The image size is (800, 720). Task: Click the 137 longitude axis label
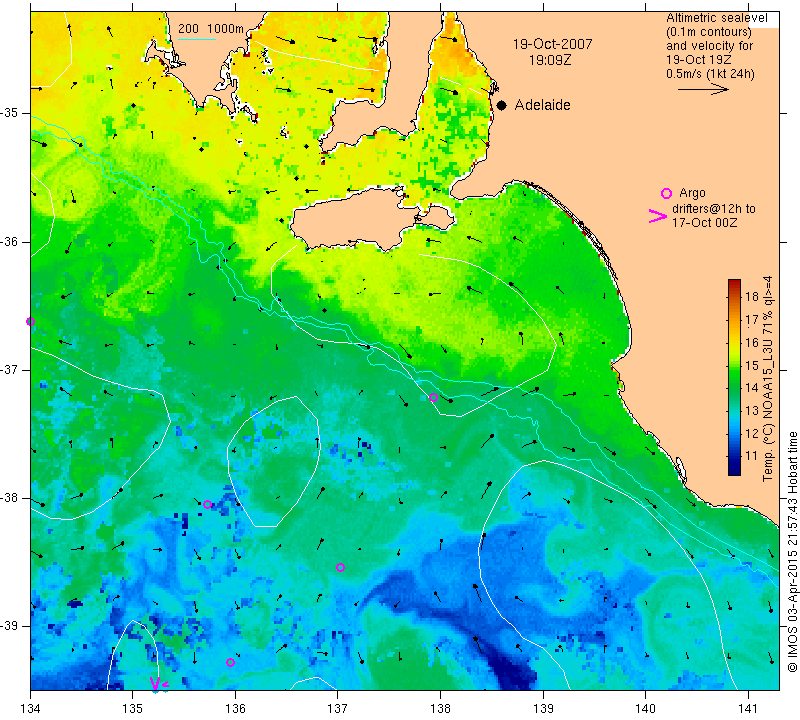(338, 708)
